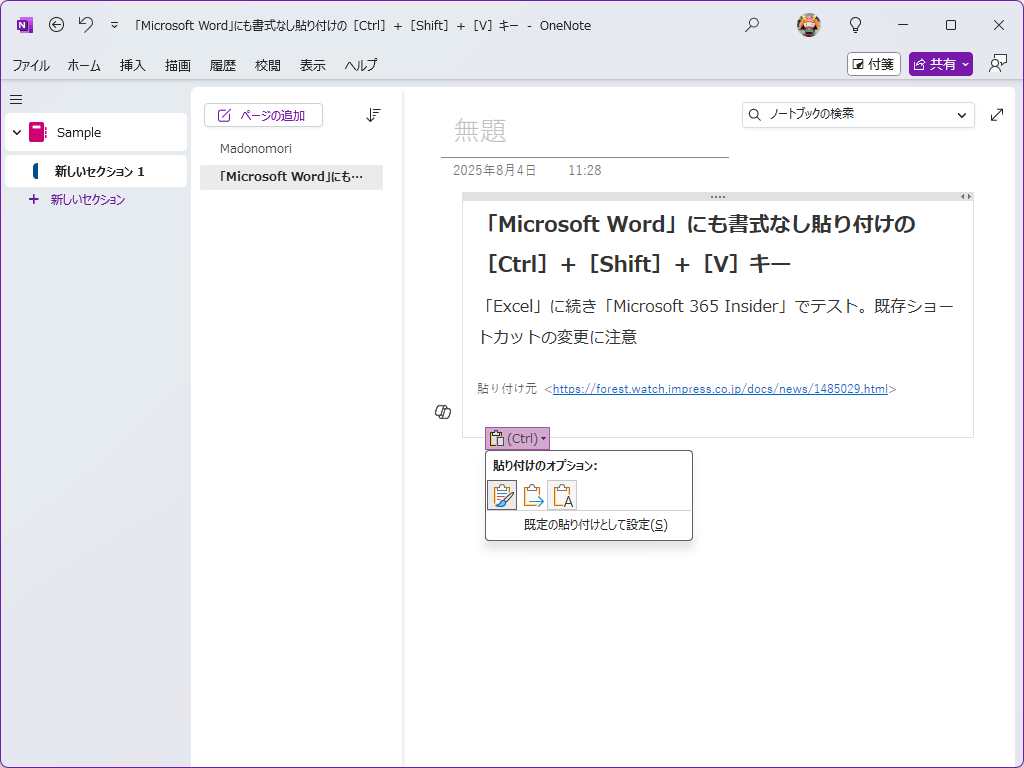Switch to the 描画 ribbon tab

click(177, 65)
